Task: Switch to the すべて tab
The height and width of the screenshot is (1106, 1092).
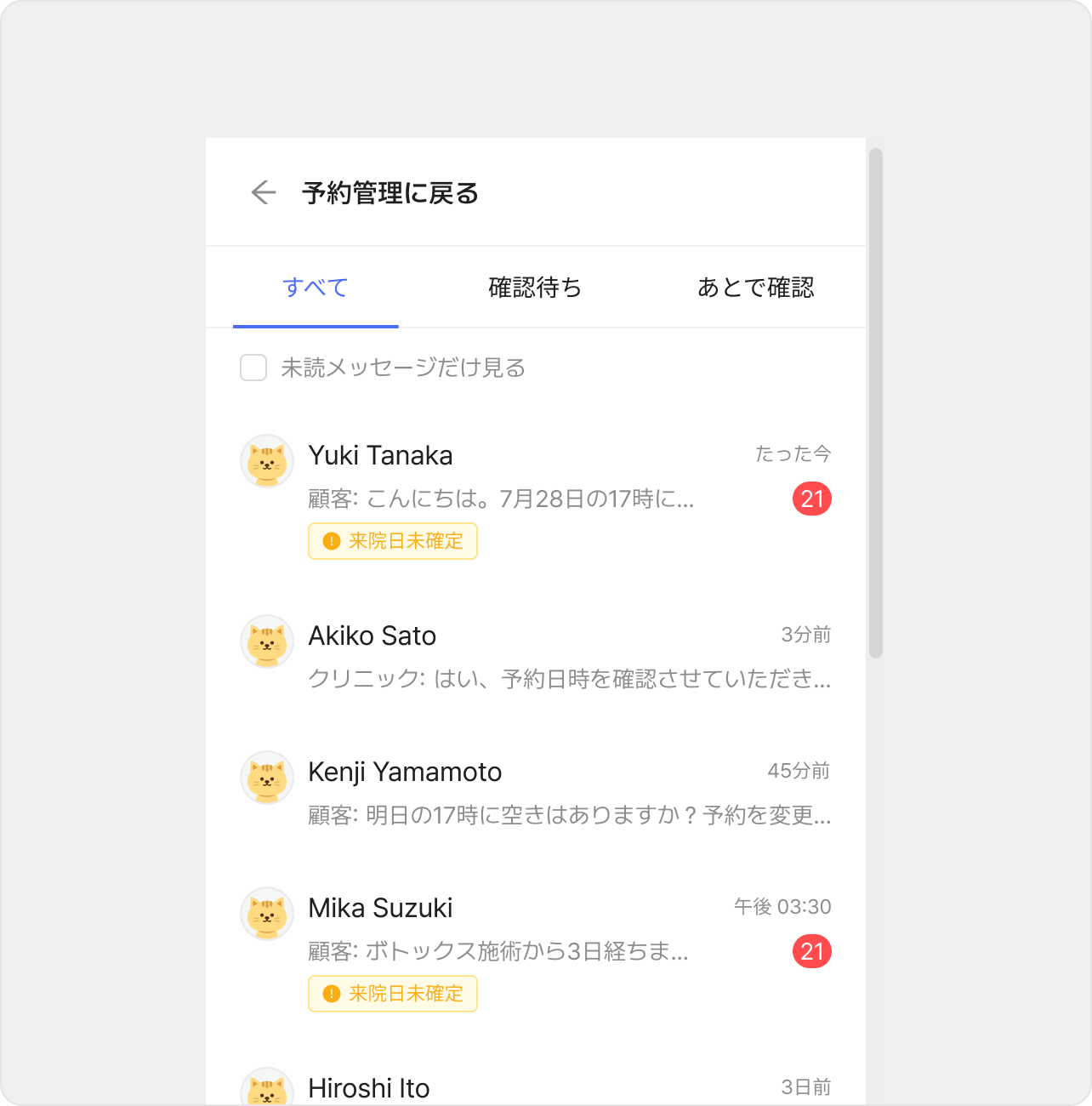Action: (x=316, y=288)
